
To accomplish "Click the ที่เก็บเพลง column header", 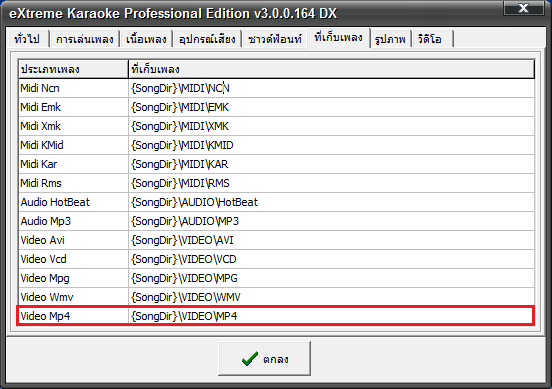I will (x=332, y=69).
